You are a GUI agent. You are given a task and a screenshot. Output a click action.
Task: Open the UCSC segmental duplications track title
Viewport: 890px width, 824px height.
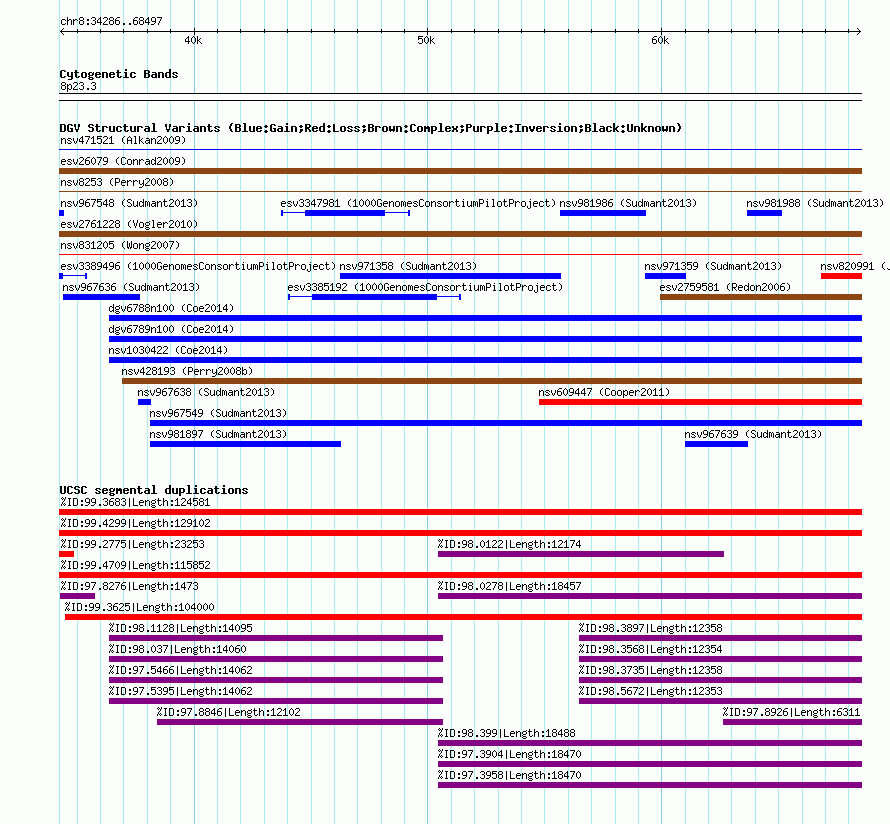pos(154,490)
